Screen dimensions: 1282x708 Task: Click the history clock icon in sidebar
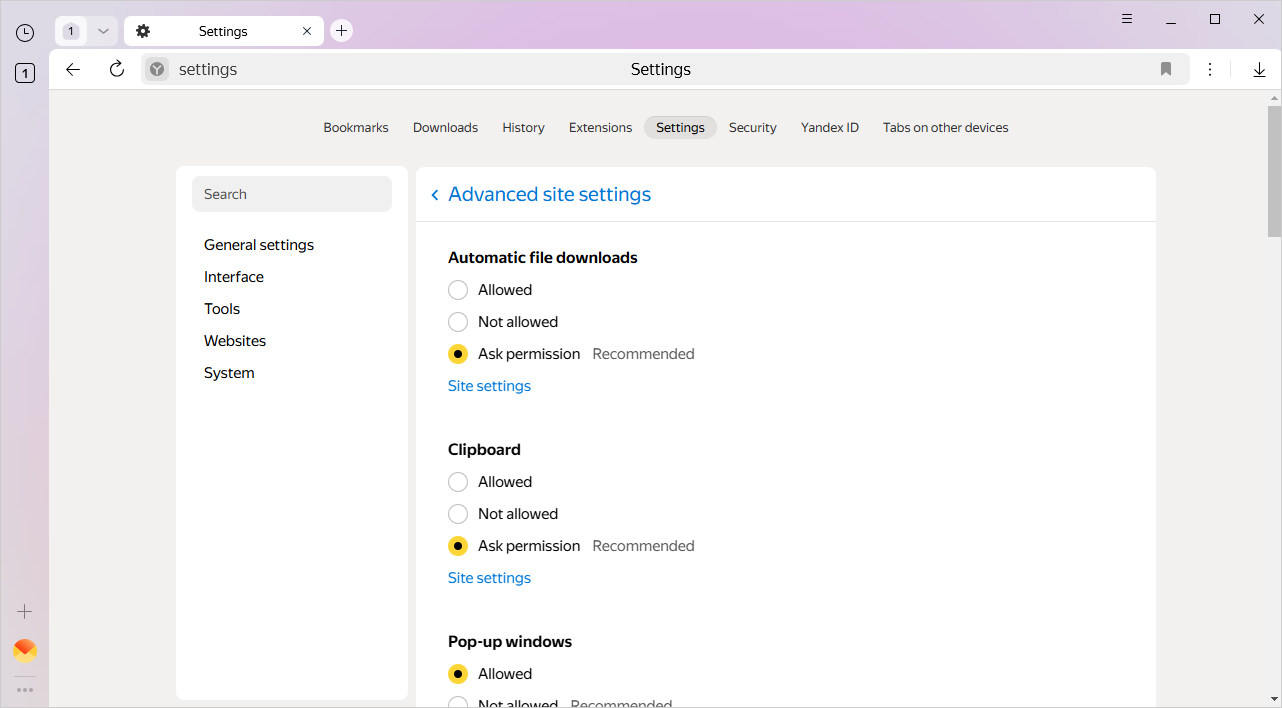pyautogui.click(x=25, y=33)
